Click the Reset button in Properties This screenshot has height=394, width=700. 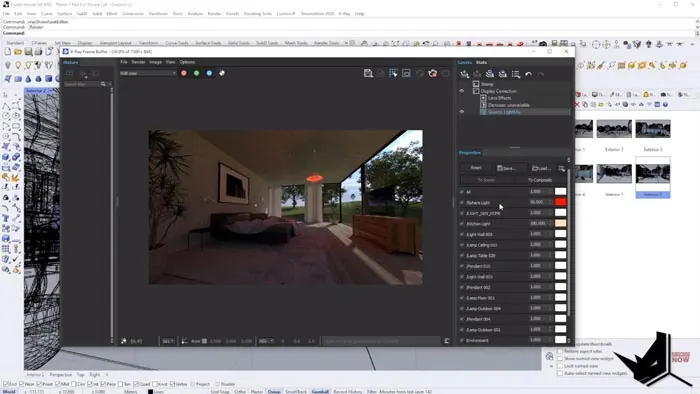476,168
